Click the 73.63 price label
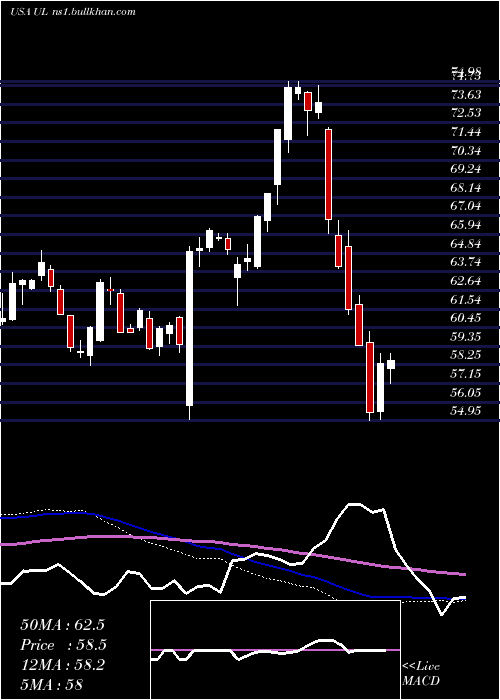 point(466,94)
